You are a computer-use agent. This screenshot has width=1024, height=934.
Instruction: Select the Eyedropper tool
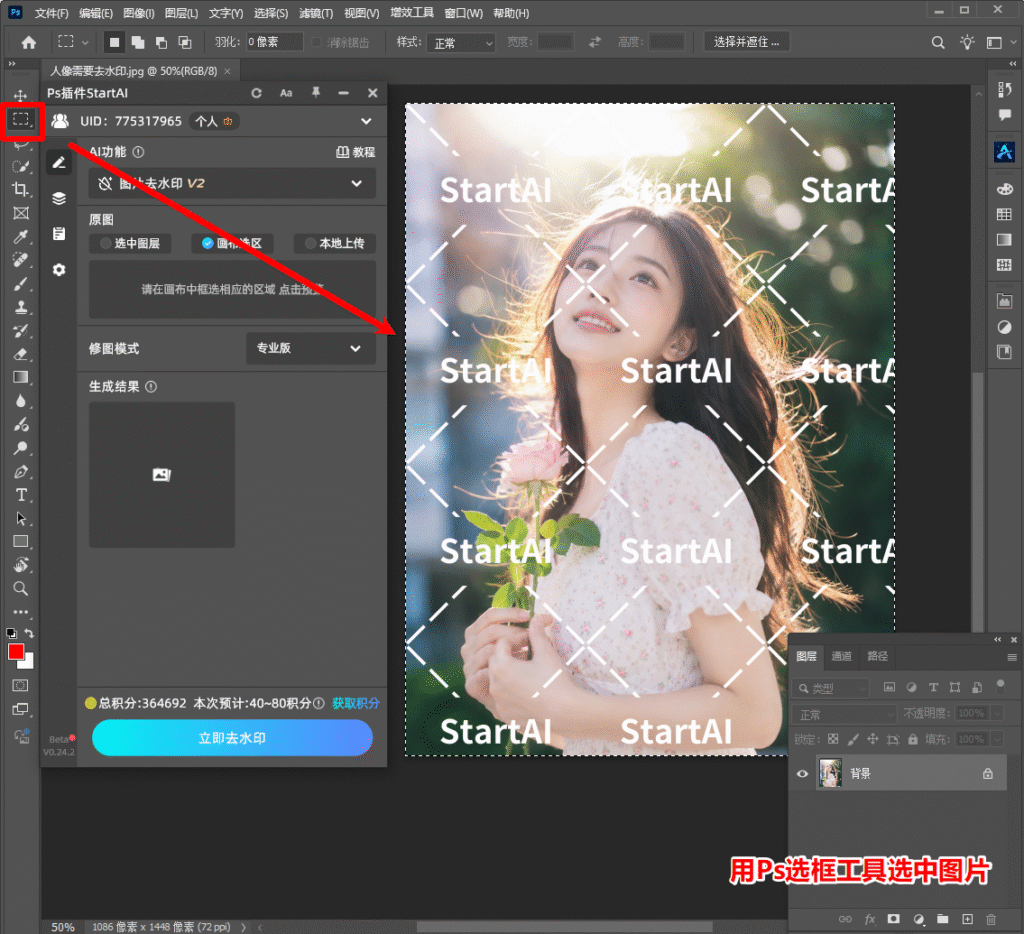click(20, 236)
